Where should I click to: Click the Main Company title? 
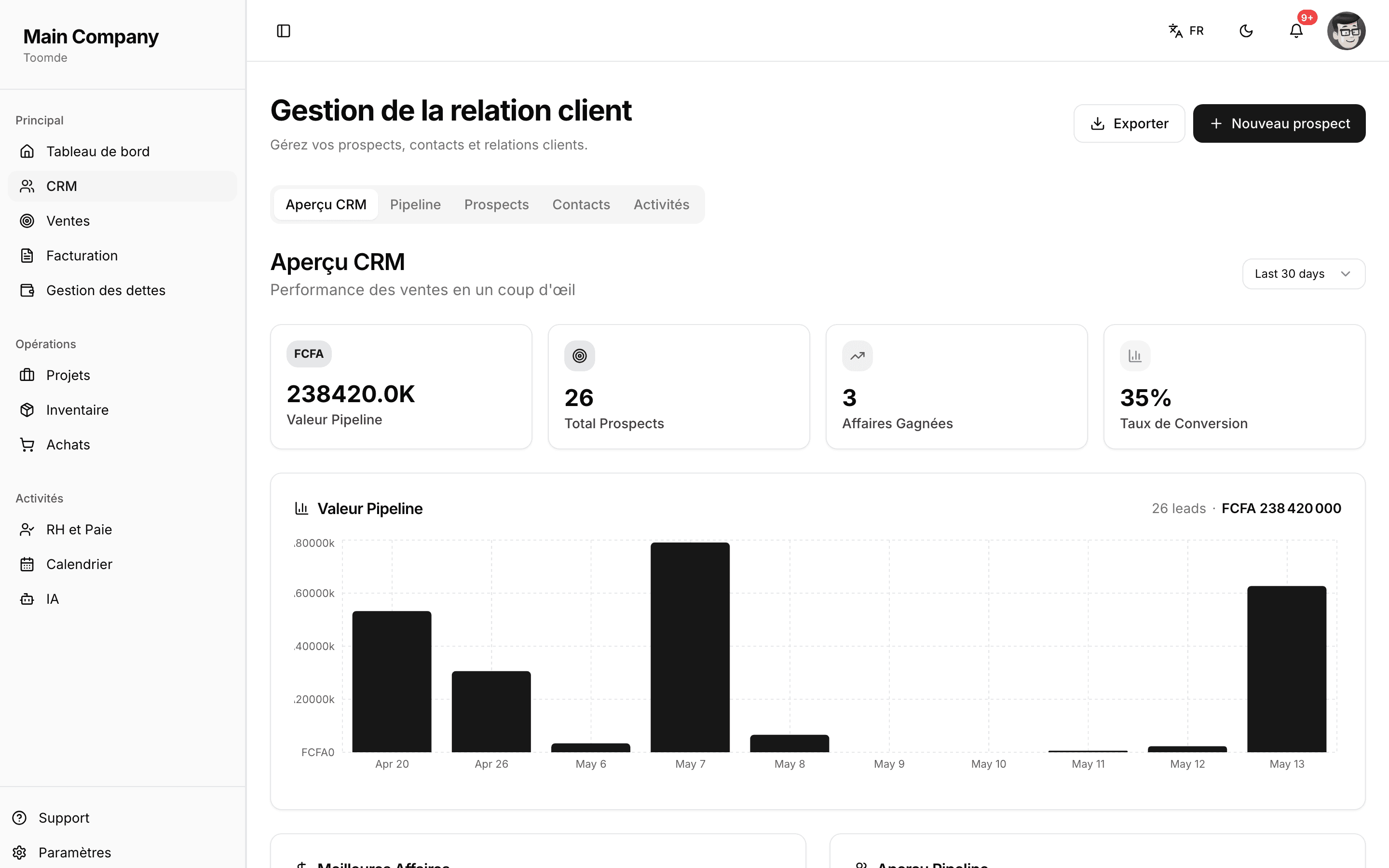91,37
